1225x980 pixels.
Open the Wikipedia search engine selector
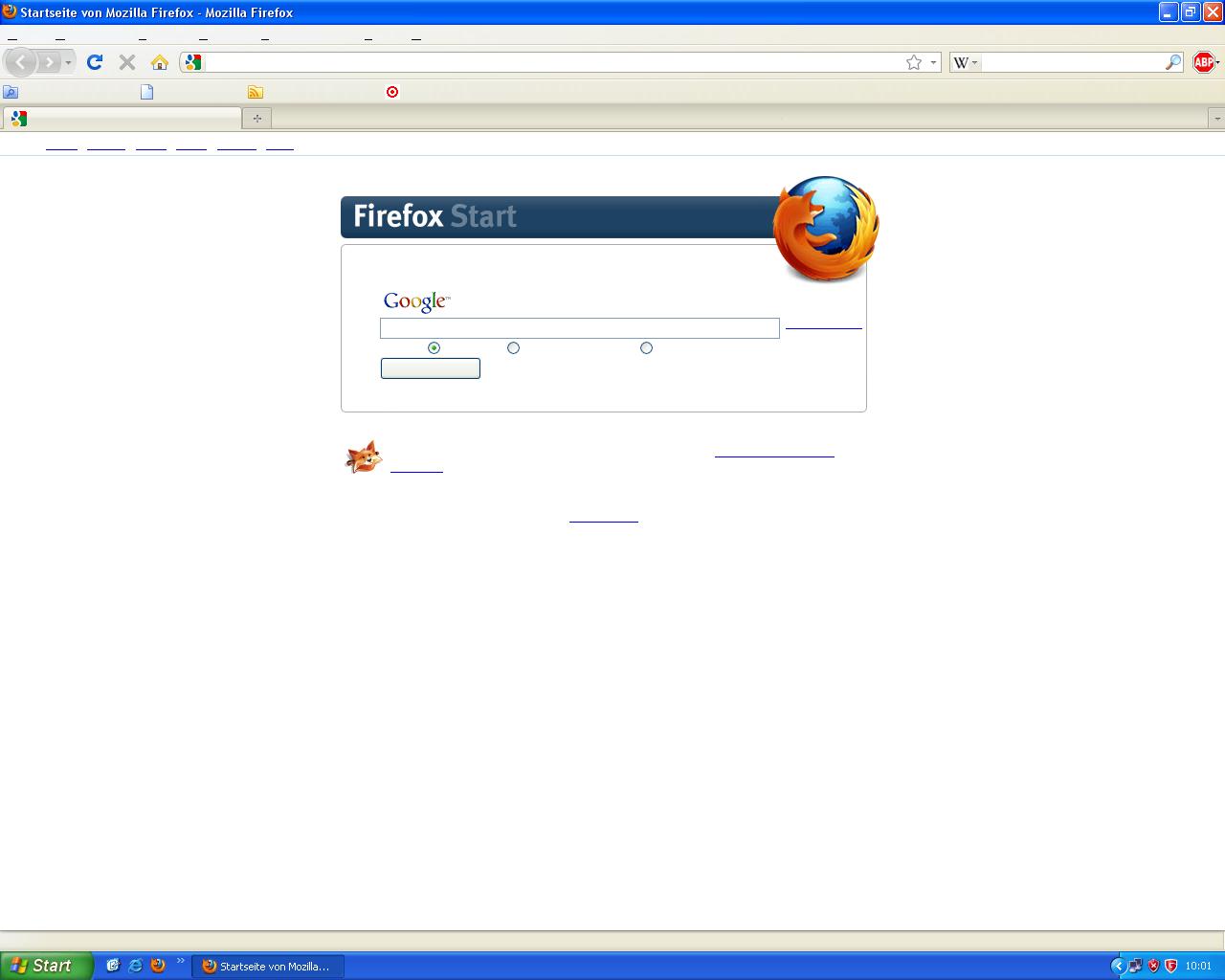(965, 62)
